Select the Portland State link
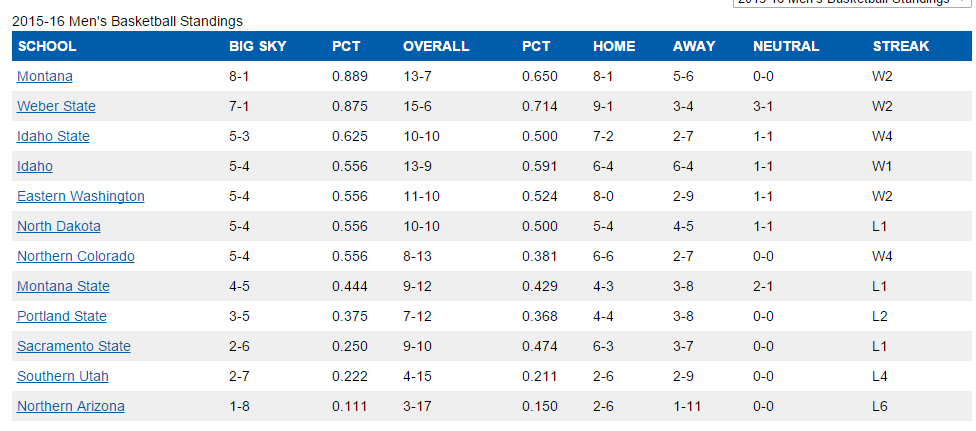976x431 pixels. point(62,316)
